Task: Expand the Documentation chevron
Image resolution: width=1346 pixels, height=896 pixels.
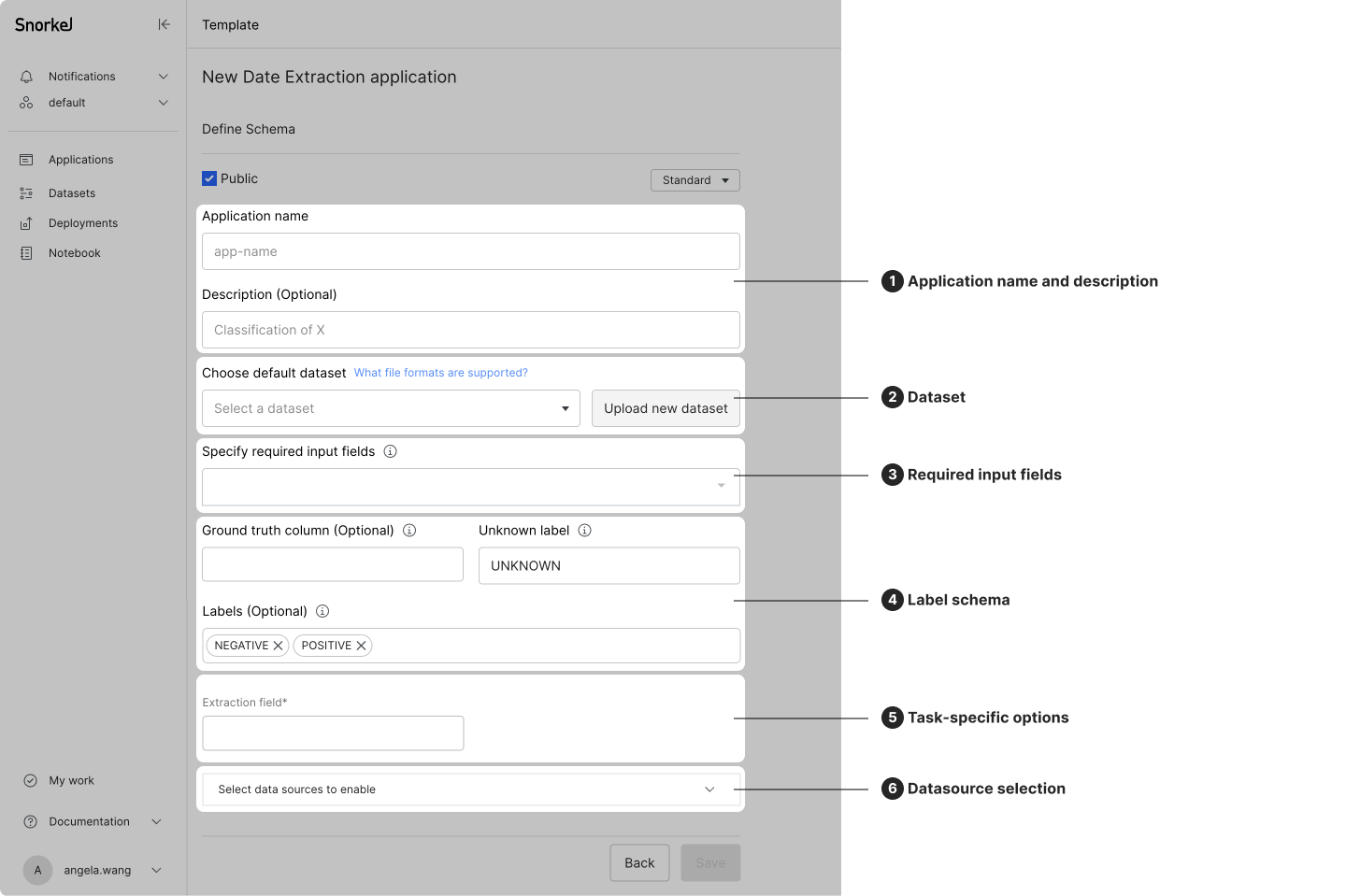Action: coord(156,821)
